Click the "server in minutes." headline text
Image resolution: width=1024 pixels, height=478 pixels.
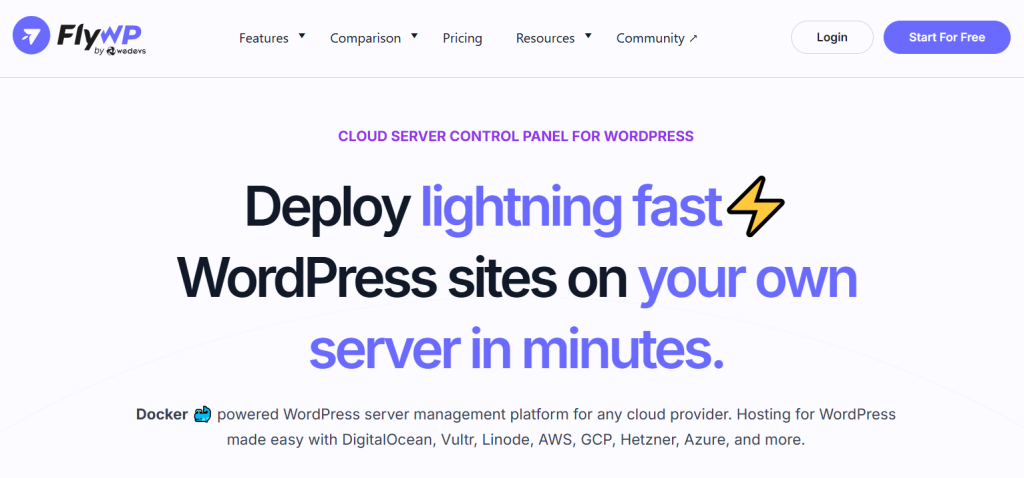click(516, 349)
